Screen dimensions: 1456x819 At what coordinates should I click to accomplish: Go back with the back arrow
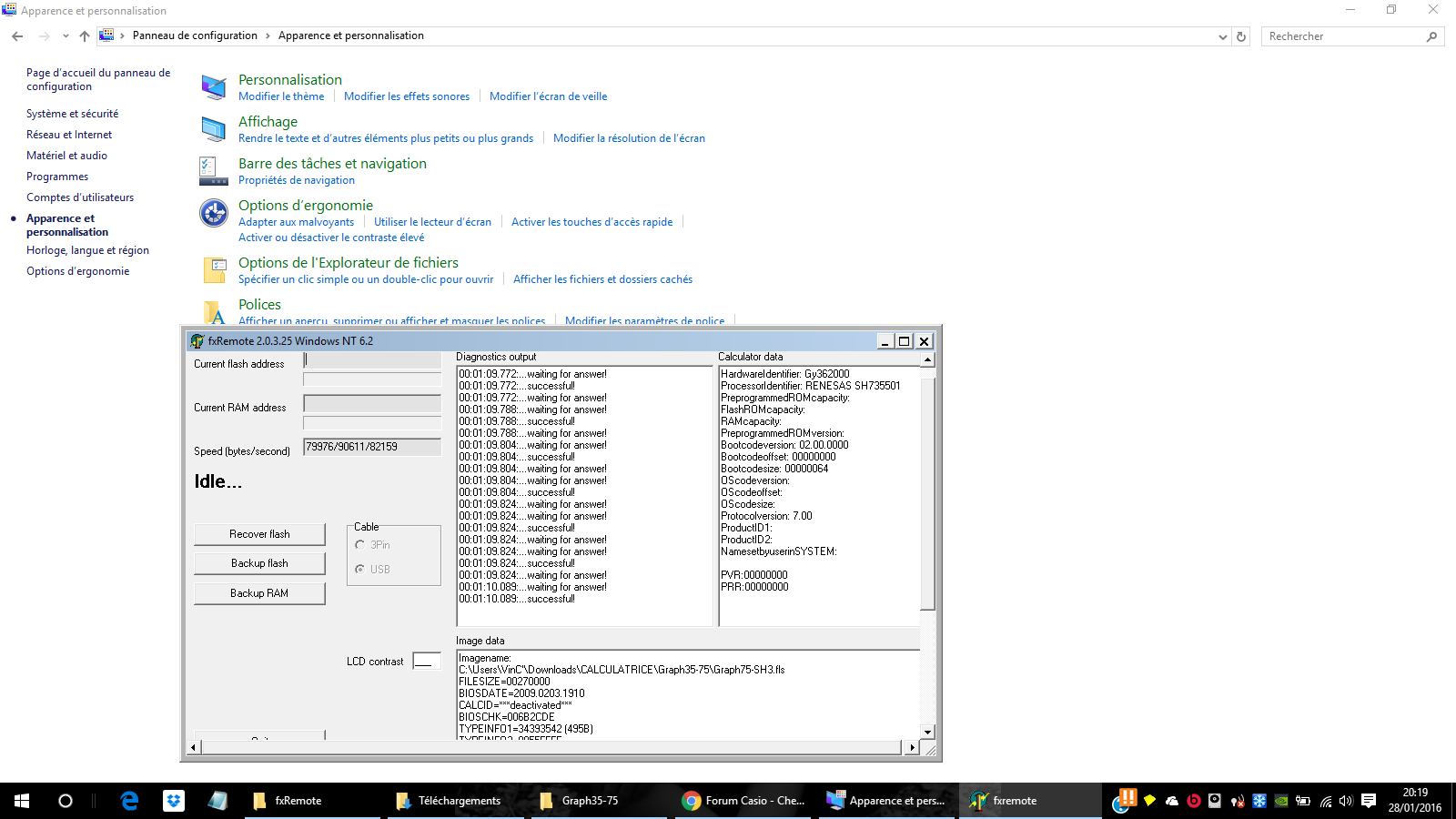(17, 36)
